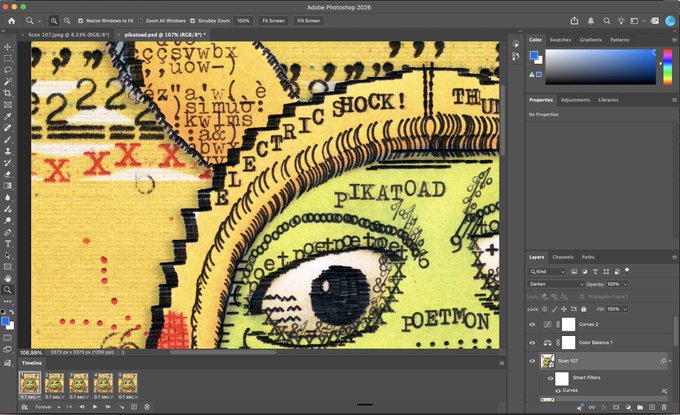Select the Lasso tool
Screen dimensions: 680x415
click(8, 70)
